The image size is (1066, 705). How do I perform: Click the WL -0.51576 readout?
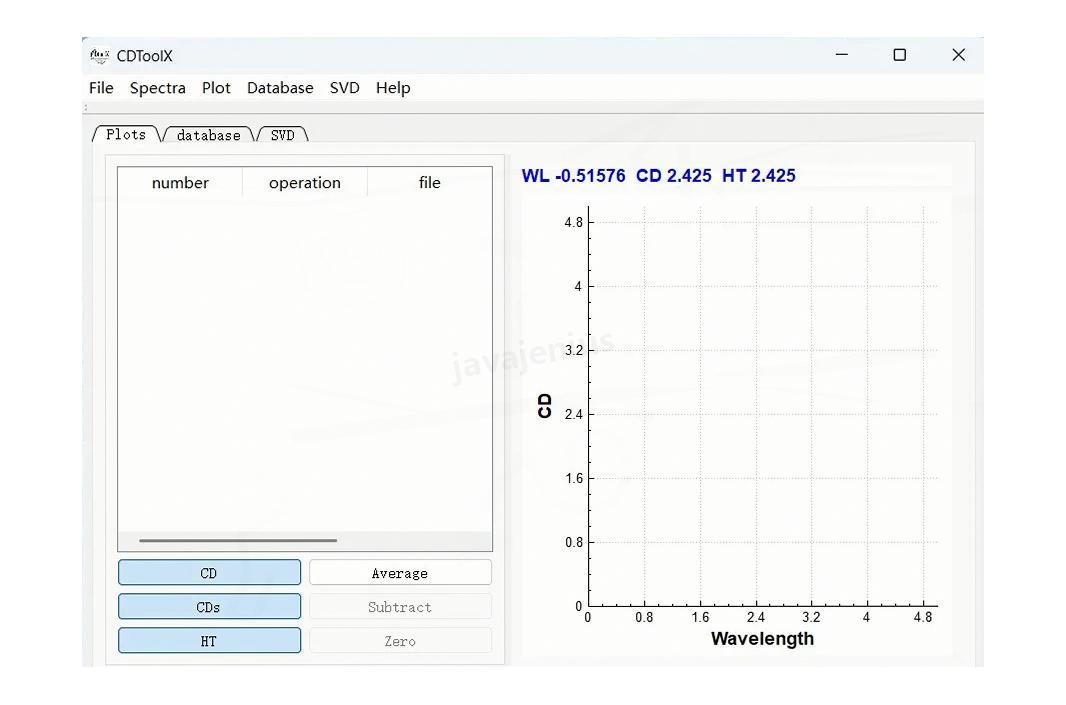[573, 175]
